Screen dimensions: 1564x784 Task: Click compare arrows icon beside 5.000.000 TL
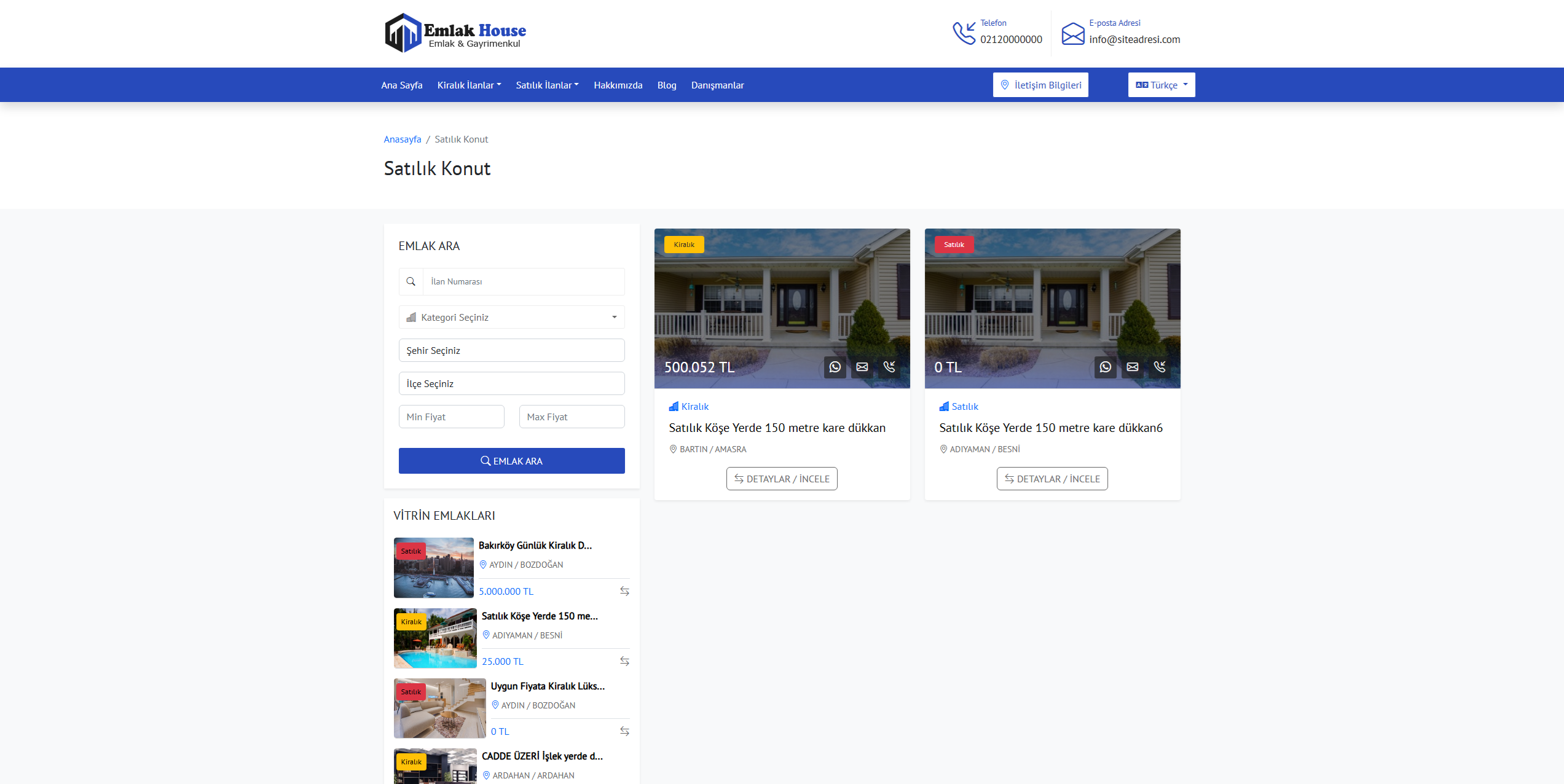point(624,591)
